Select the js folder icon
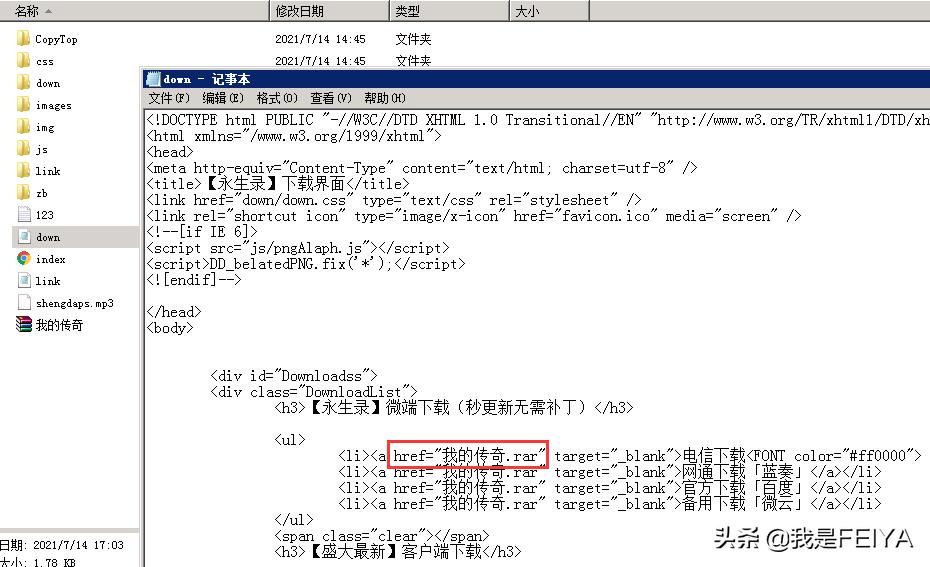 (x=24, y=149)
